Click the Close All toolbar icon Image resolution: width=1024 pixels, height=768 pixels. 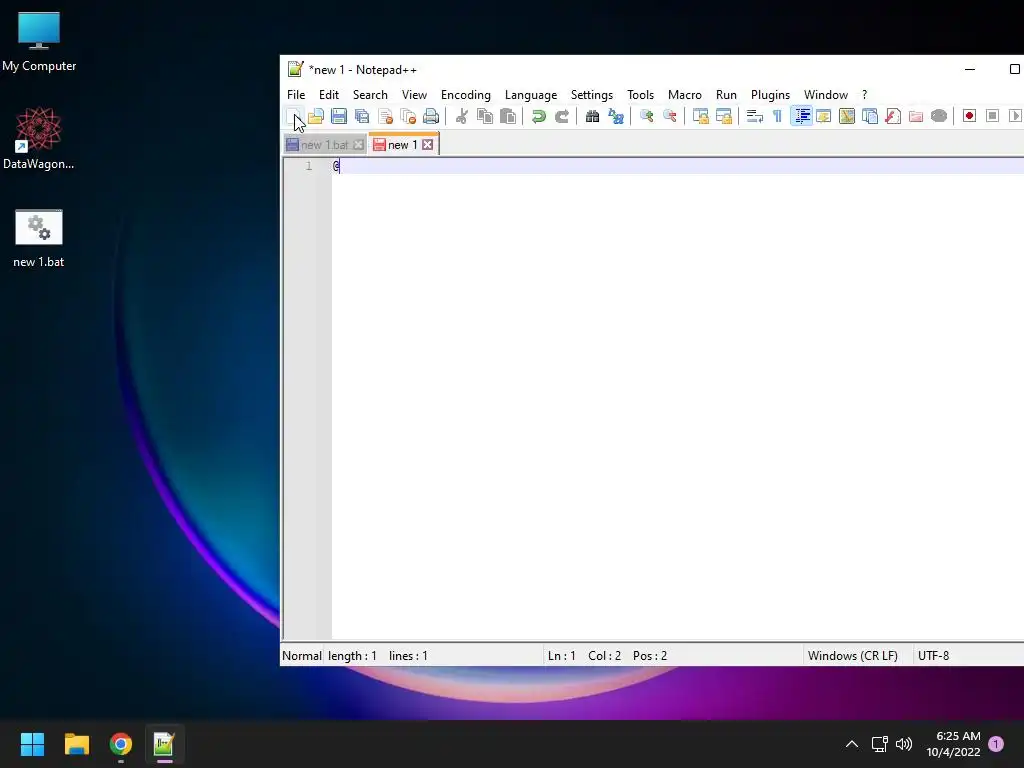click(x=408, y=116)
